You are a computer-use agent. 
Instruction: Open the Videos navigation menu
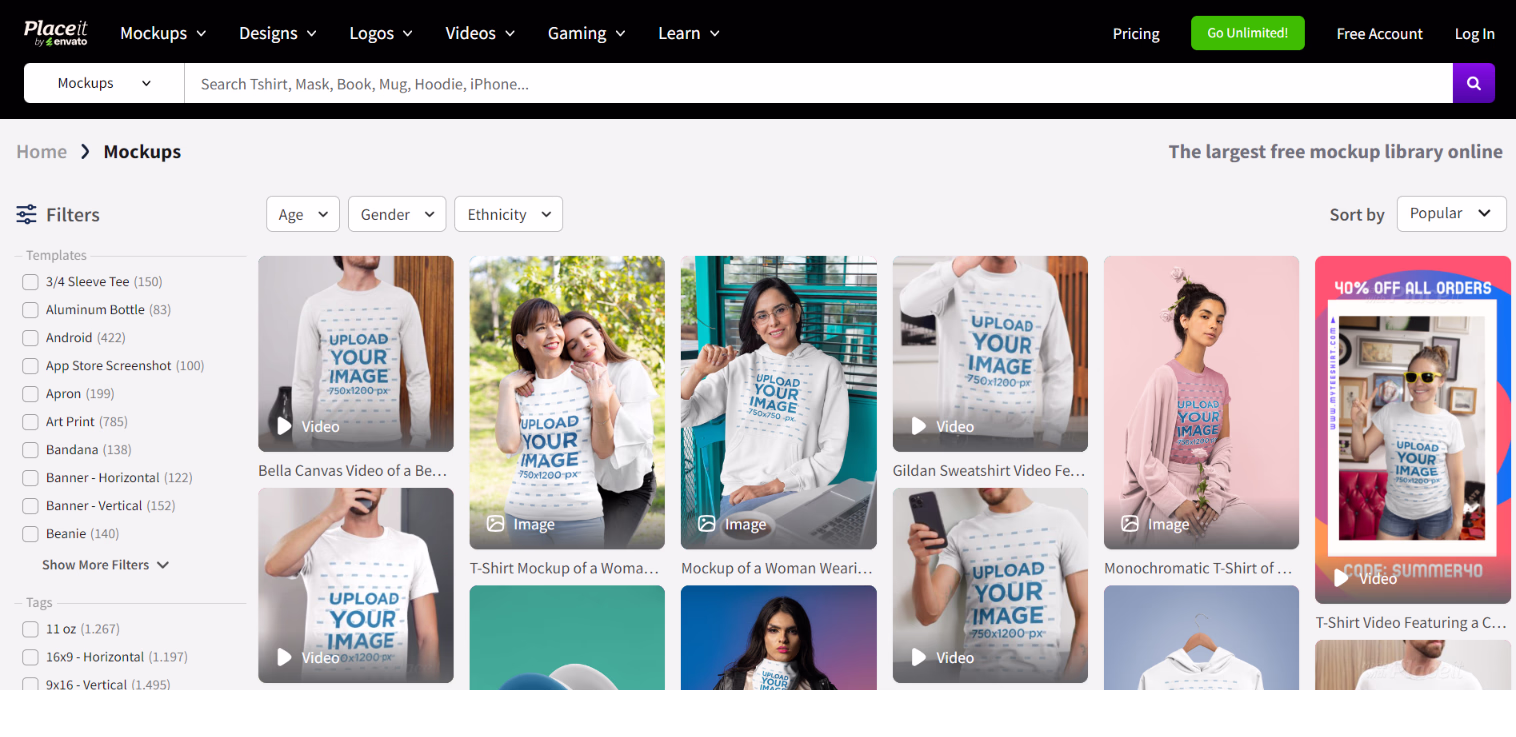480,33
